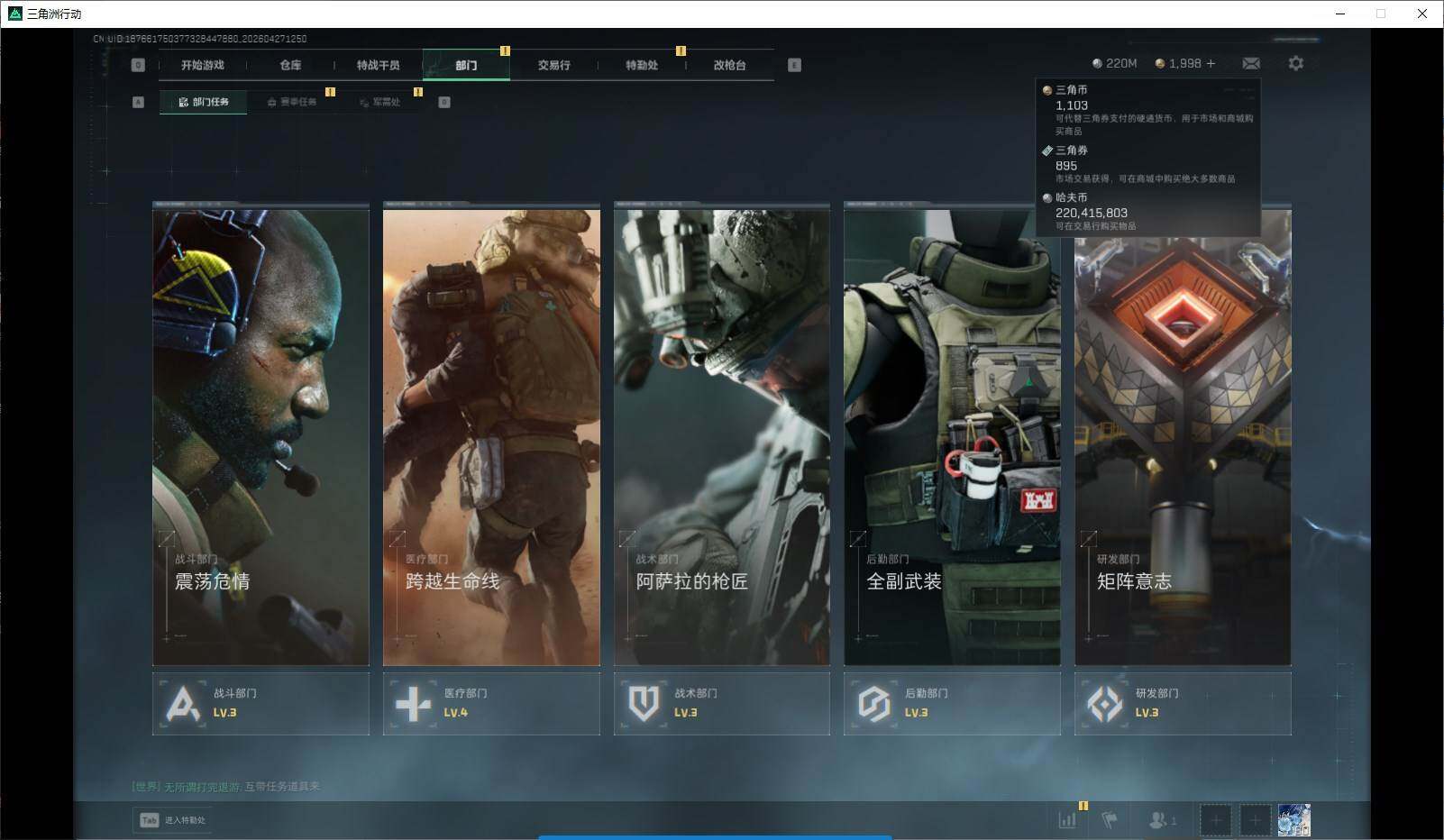Click the 战斗部门 LV.3 button
The width and height of the screenshot is (1444, 840).
point(260,704)
